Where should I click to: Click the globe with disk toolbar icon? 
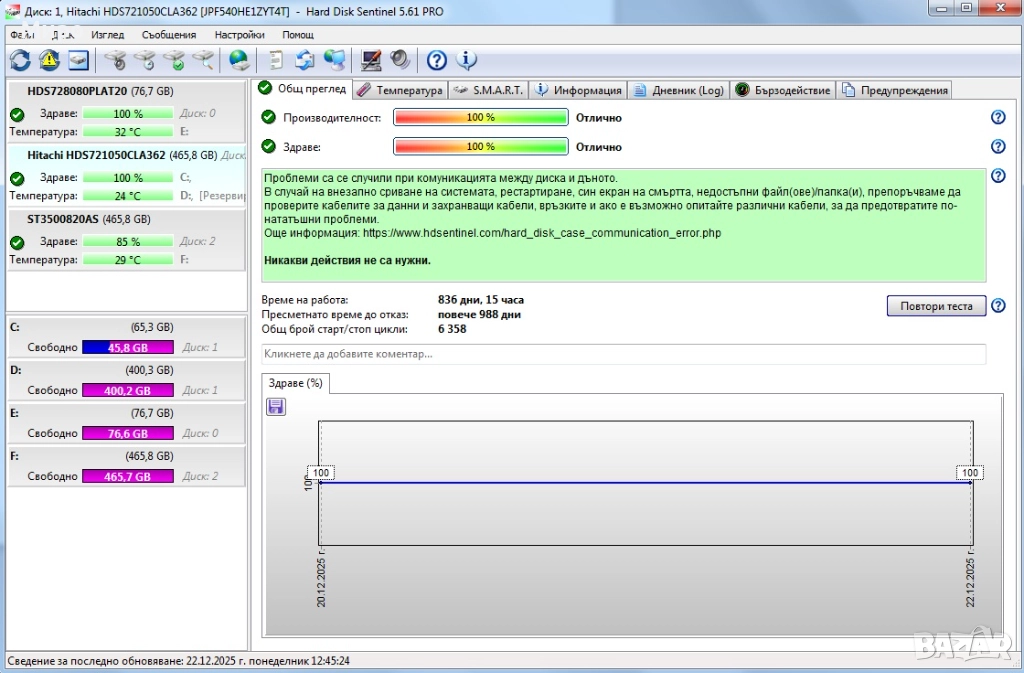click(x=238, y=60)
